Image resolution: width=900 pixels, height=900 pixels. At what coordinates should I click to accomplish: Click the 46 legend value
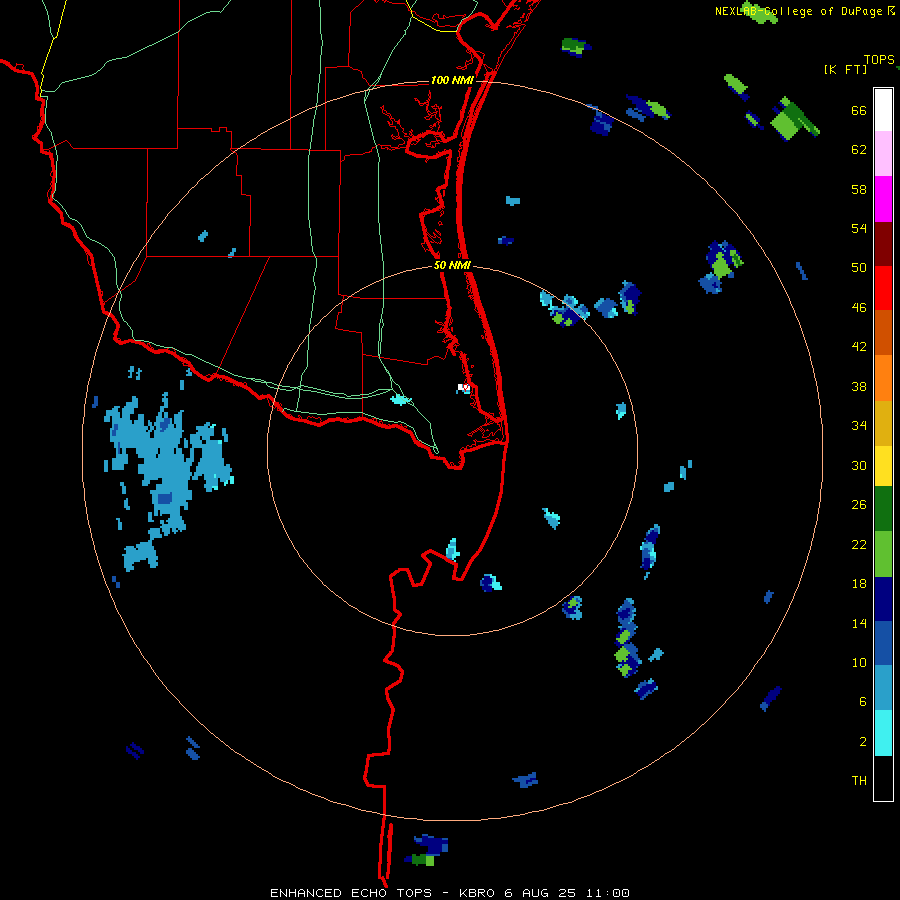coord(859,308)
